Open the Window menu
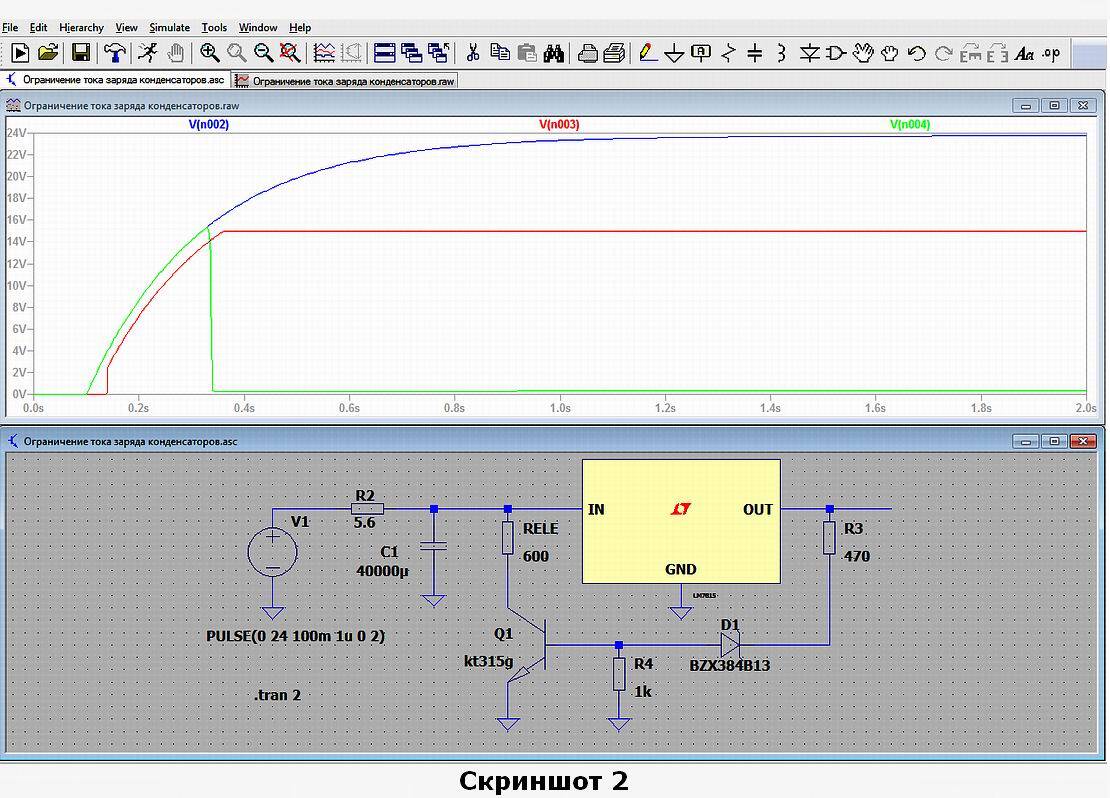1110x798 pixels. click(258, 28)
